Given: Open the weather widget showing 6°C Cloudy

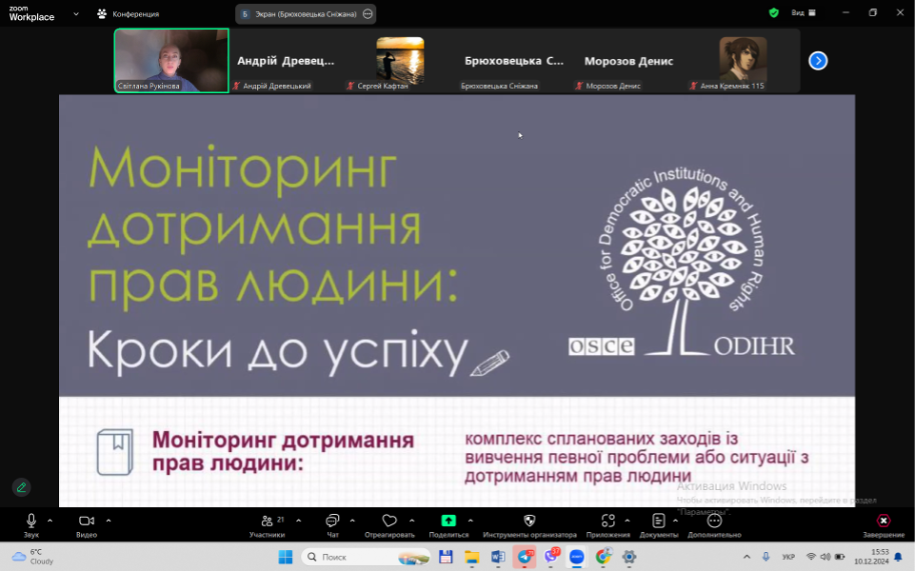Looking at the screenshot, I should [33, 557].
